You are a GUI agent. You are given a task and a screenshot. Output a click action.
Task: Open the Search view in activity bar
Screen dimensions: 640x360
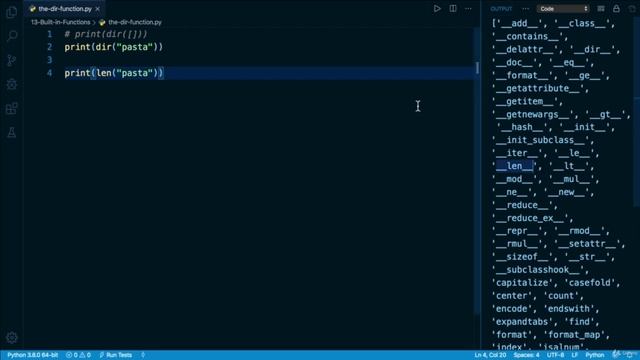point(11,36)
